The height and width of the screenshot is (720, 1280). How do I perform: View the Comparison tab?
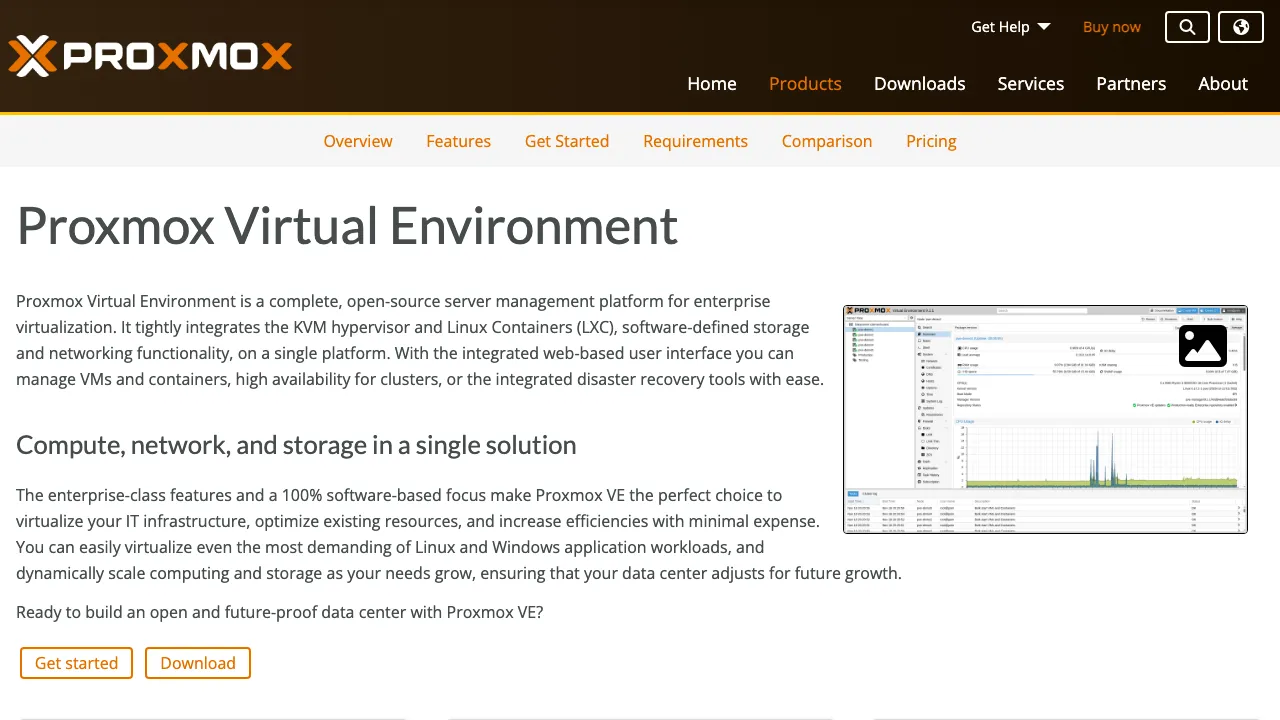tap(827, 141)
